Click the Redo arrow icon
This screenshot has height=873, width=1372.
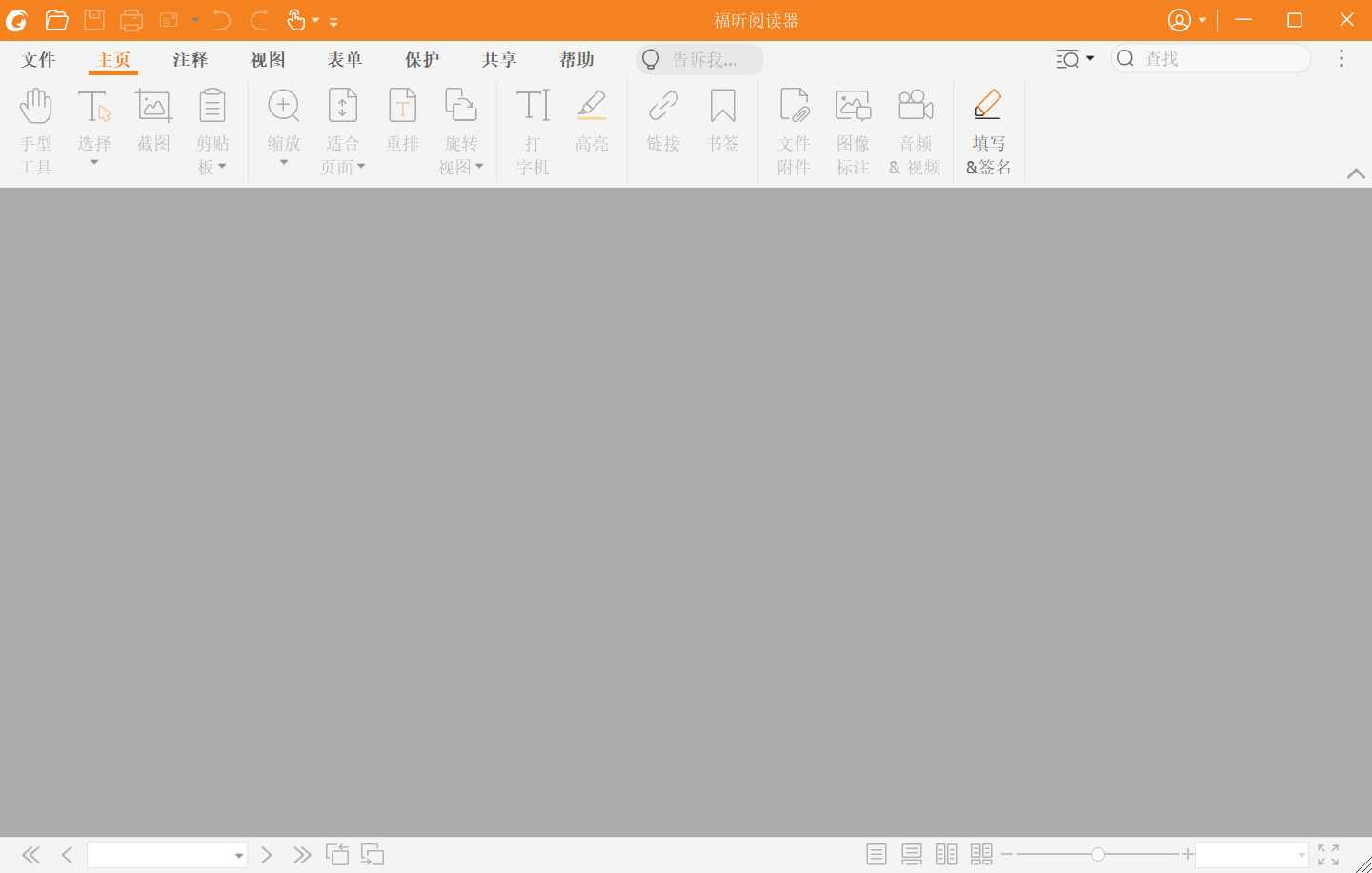point(259,20)
